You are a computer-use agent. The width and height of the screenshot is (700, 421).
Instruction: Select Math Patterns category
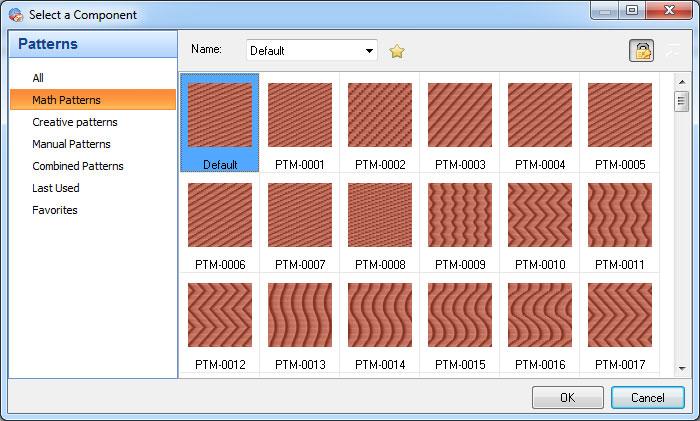tap(93, 100)
